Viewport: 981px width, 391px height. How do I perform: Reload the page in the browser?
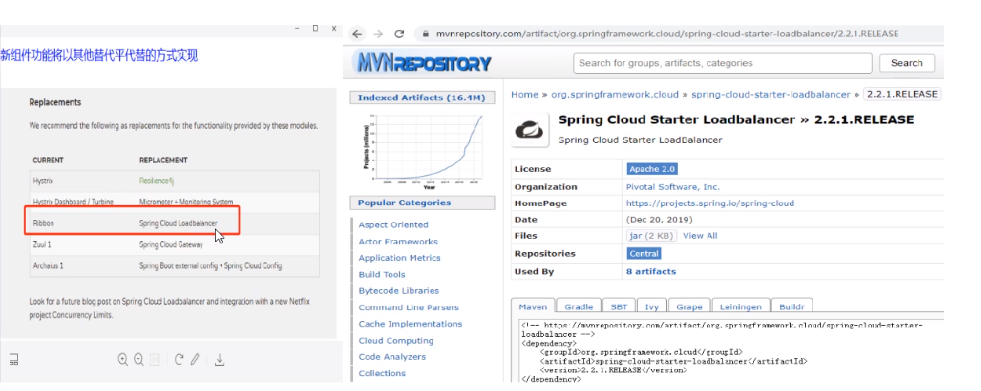point(399,34)
